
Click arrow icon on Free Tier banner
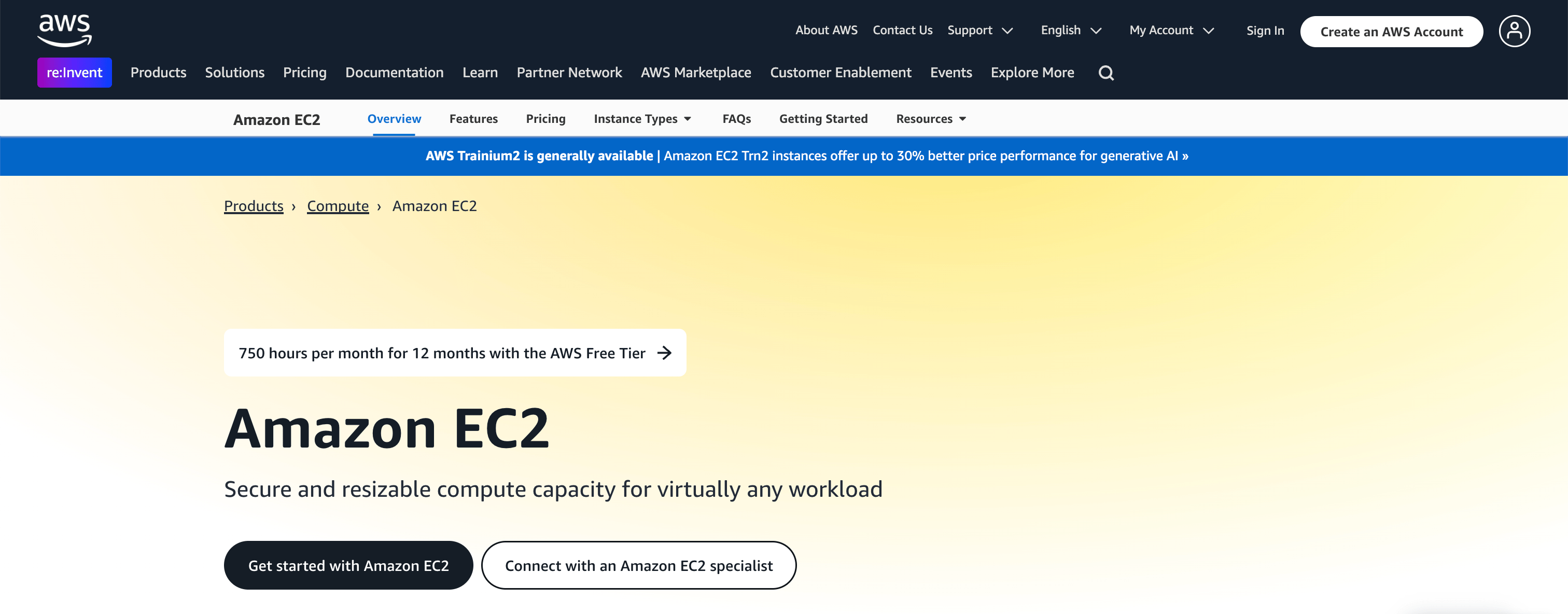click(665, 353)
